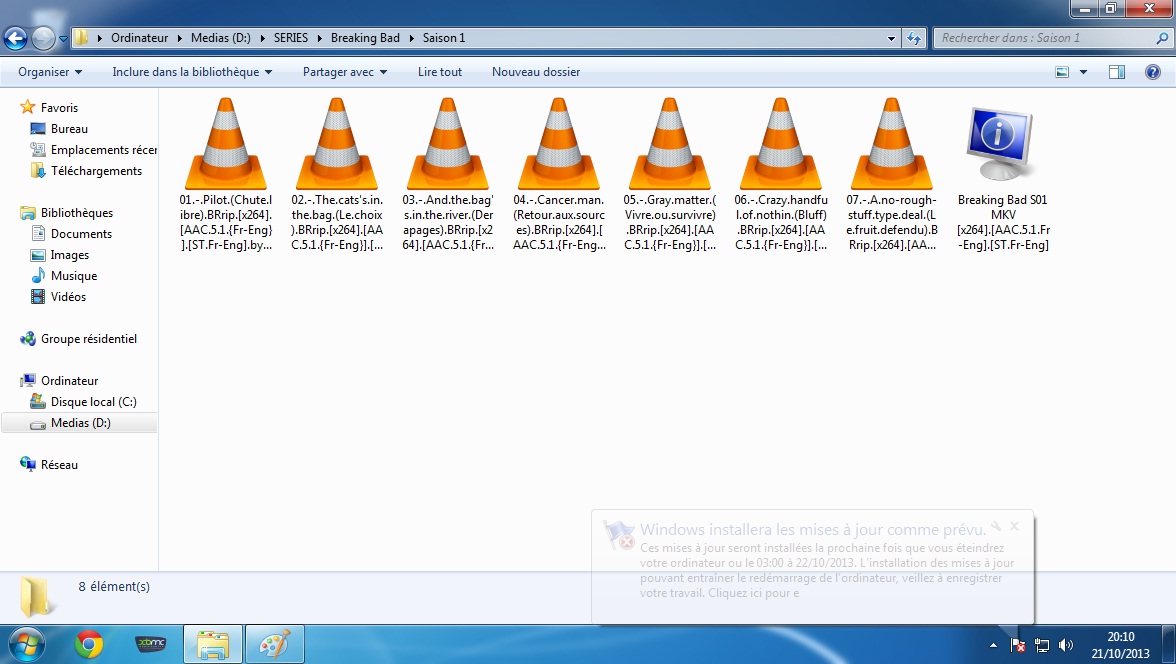The height and width of the screenshot is (664, 1176).
Task: Close the Windows update notification balloon
Action: (x=1014, y=526)
